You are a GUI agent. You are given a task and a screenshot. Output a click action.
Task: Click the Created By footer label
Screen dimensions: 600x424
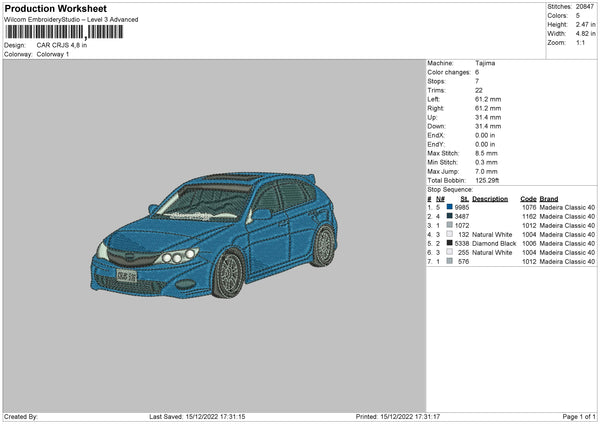coord(21,417)
